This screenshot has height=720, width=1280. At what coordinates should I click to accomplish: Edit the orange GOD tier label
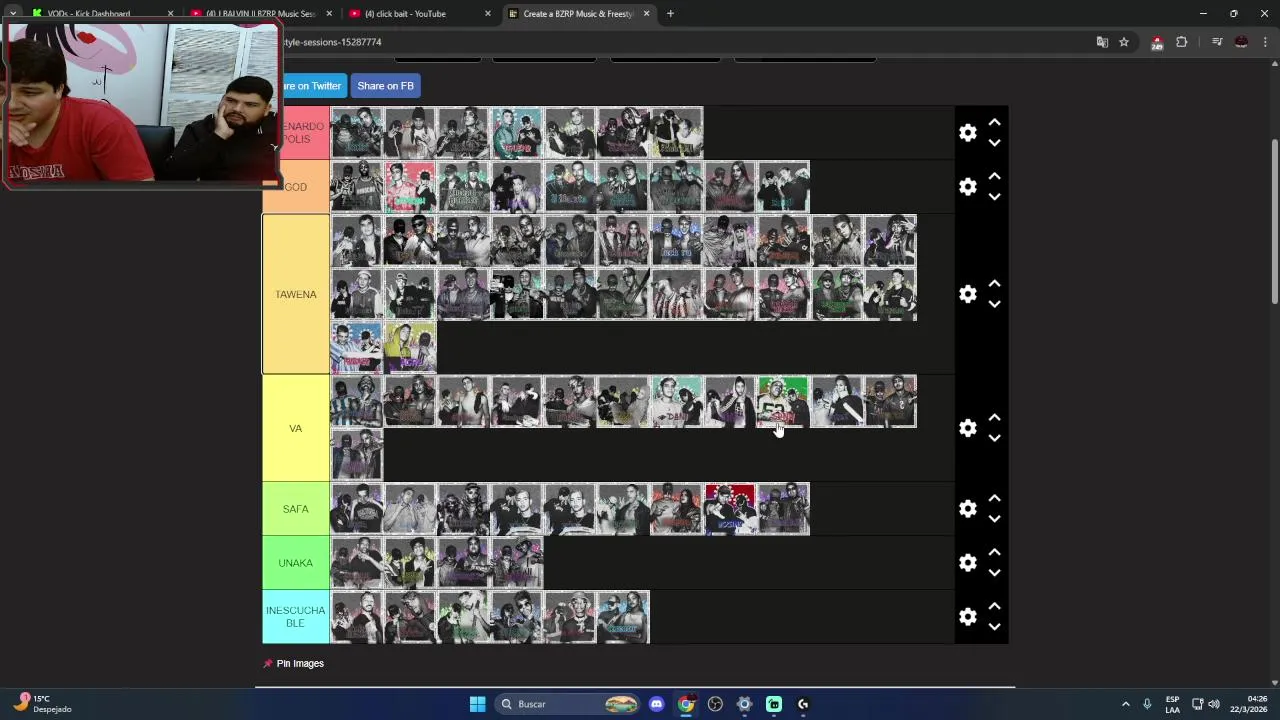296,187
